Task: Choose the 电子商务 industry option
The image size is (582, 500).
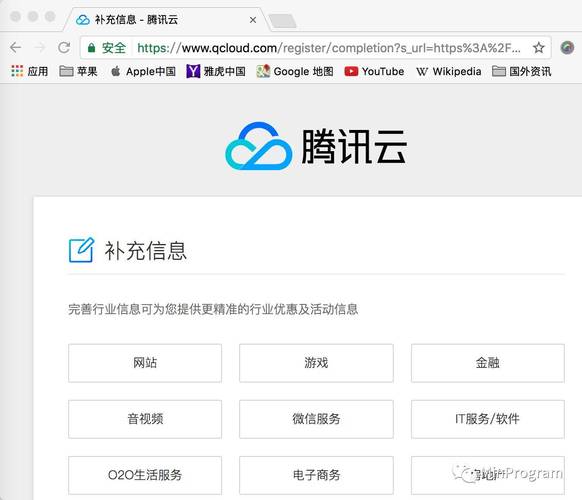Action: click(x=316, y=475)
